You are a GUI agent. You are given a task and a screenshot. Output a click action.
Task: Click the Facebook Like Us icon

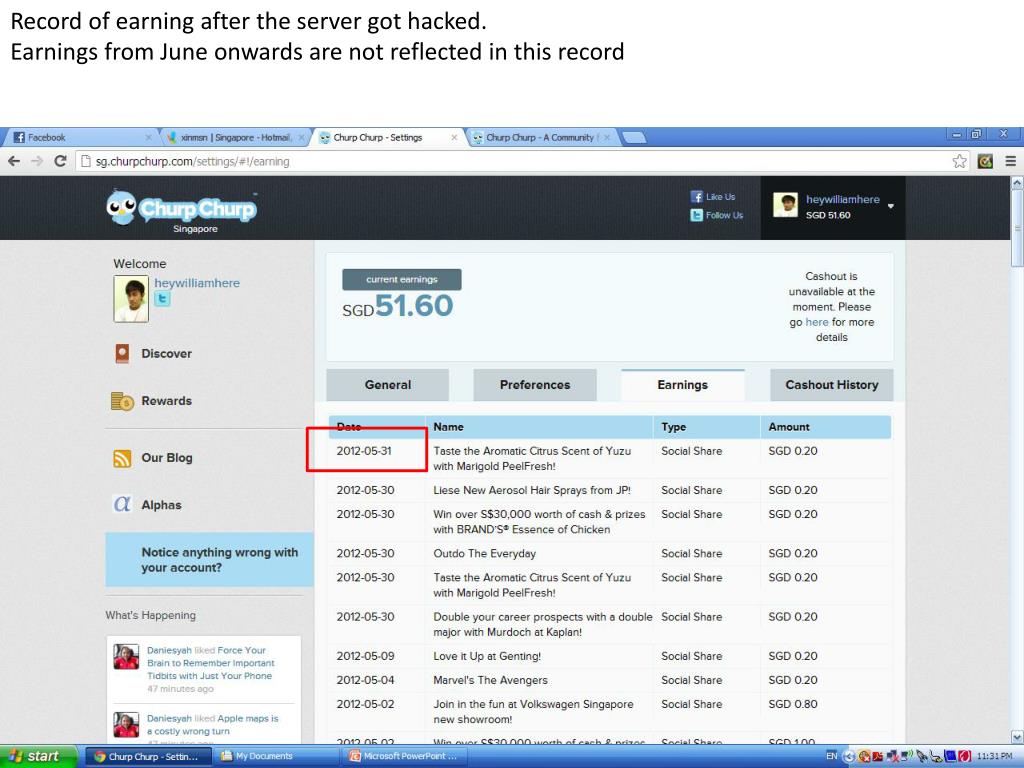click(x=696, y=197)
